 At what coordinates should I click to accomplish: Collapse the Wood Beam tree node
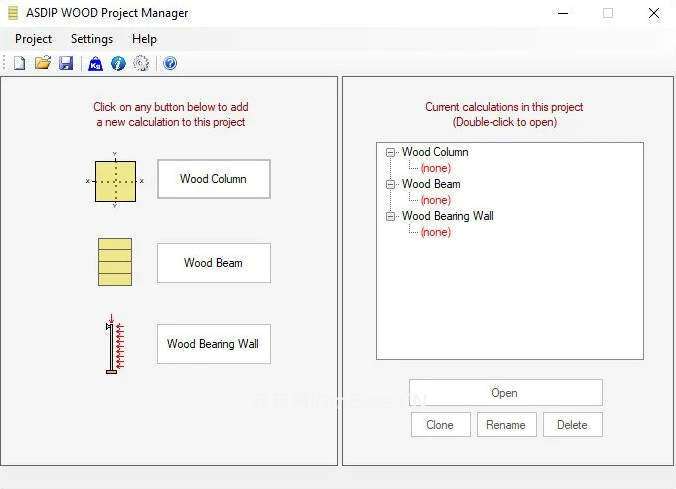(x=390, y=184)
